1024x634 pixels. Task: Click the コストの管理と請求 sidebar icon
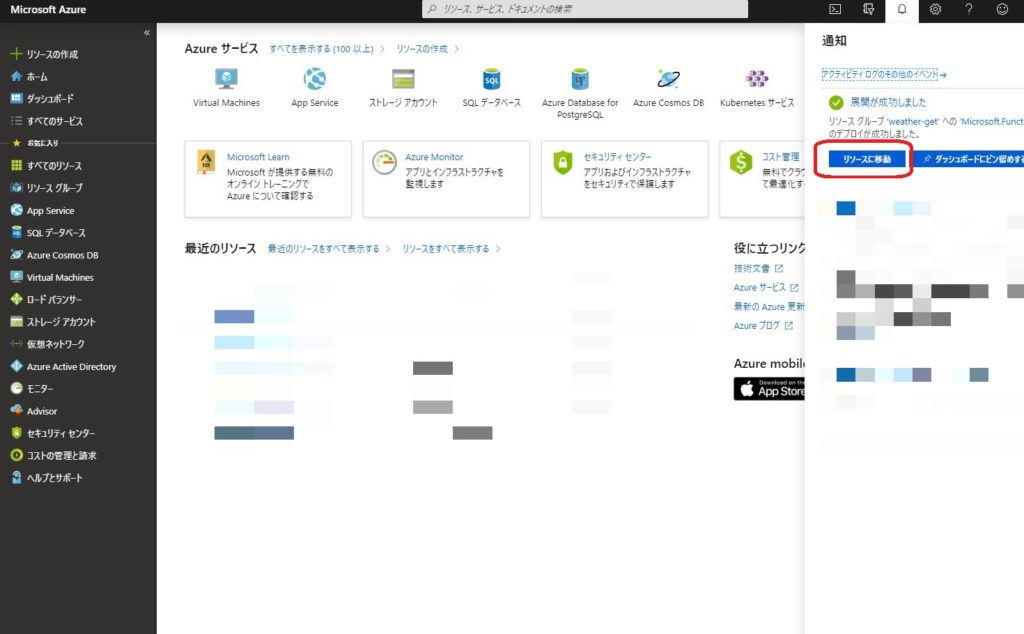click(x=16, y=455)
